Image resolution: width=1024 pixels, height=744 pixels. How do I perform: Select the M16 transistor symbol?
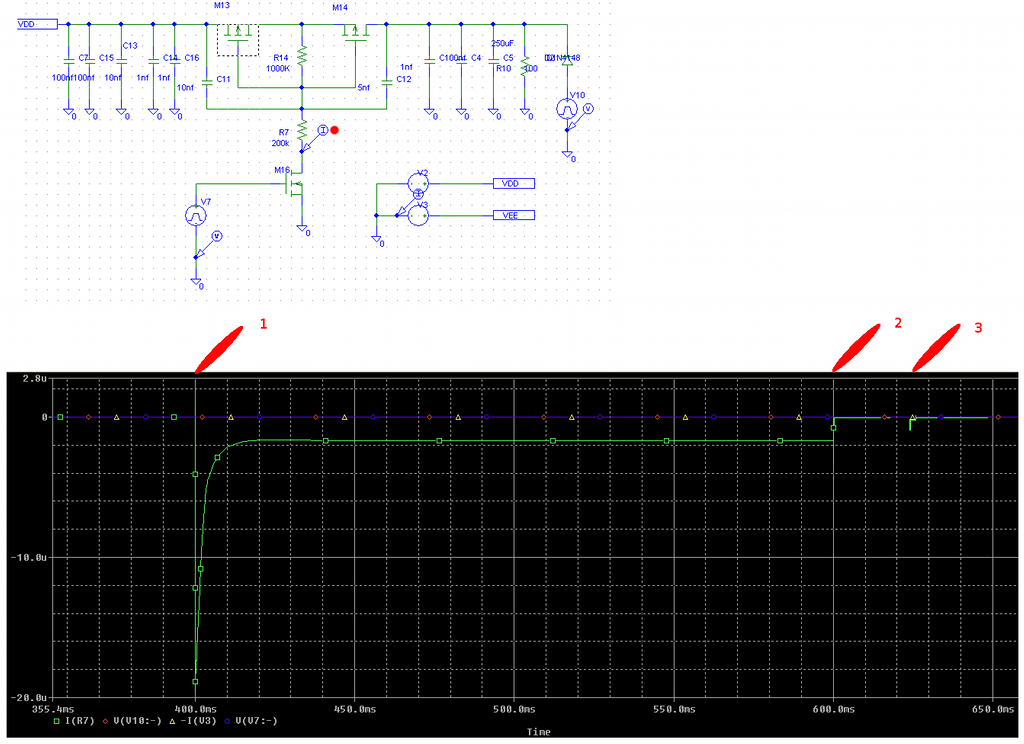(x=295, y=186)
